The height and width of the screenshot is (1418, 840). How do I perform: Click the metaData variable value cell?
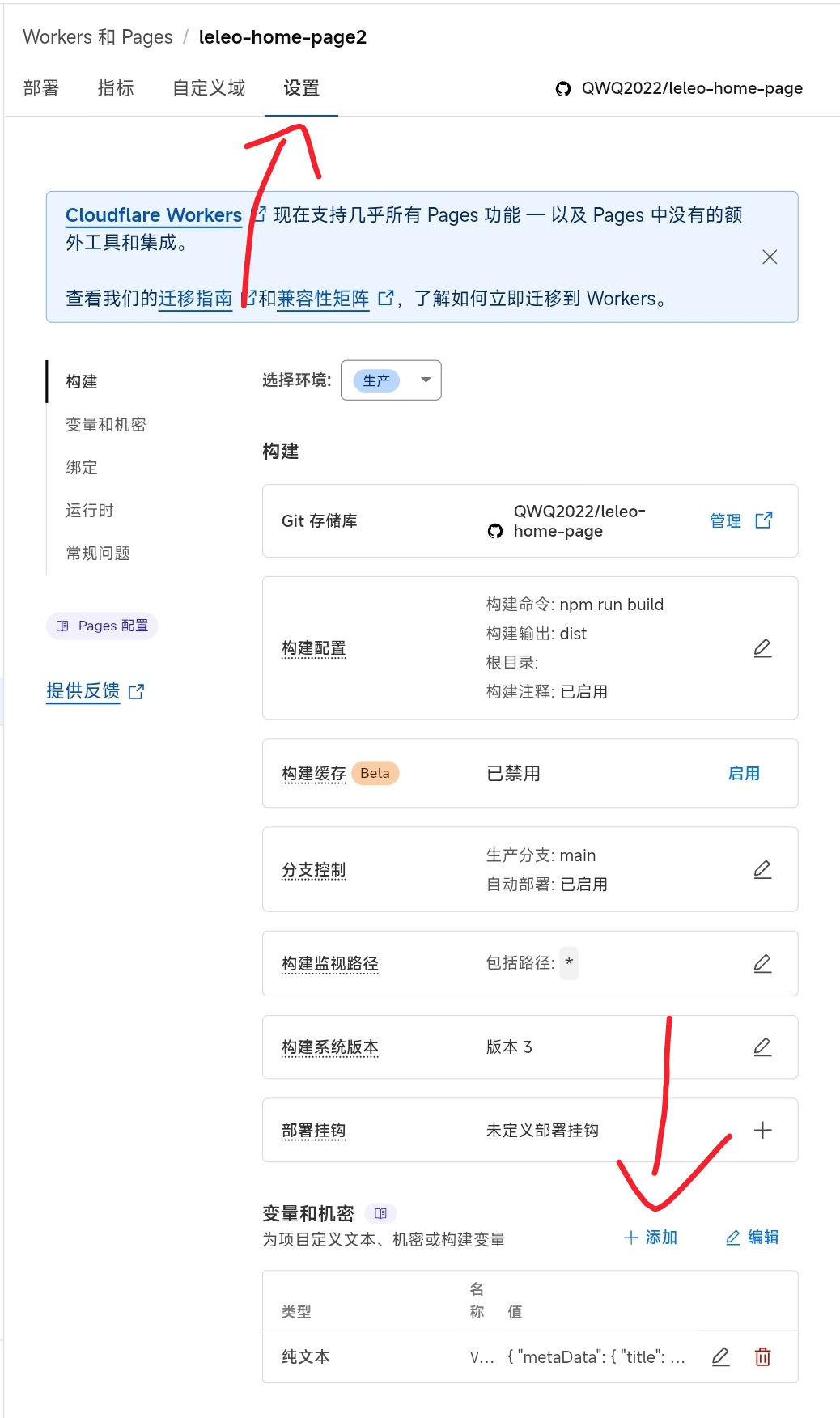[596, 1357]
